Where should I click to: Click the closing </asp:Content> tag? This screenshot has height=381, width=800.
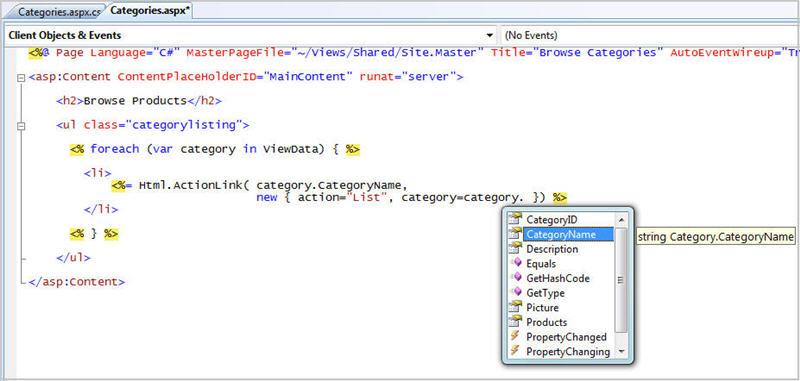[77, 282]
